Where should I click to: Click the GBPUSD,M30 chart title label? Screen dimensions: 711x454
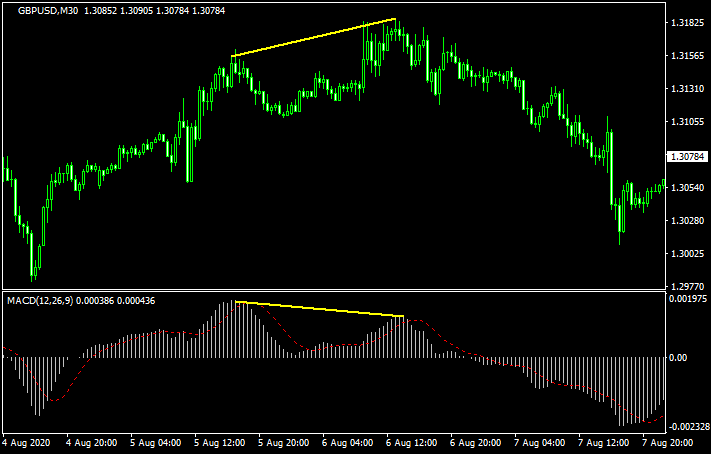48,10
